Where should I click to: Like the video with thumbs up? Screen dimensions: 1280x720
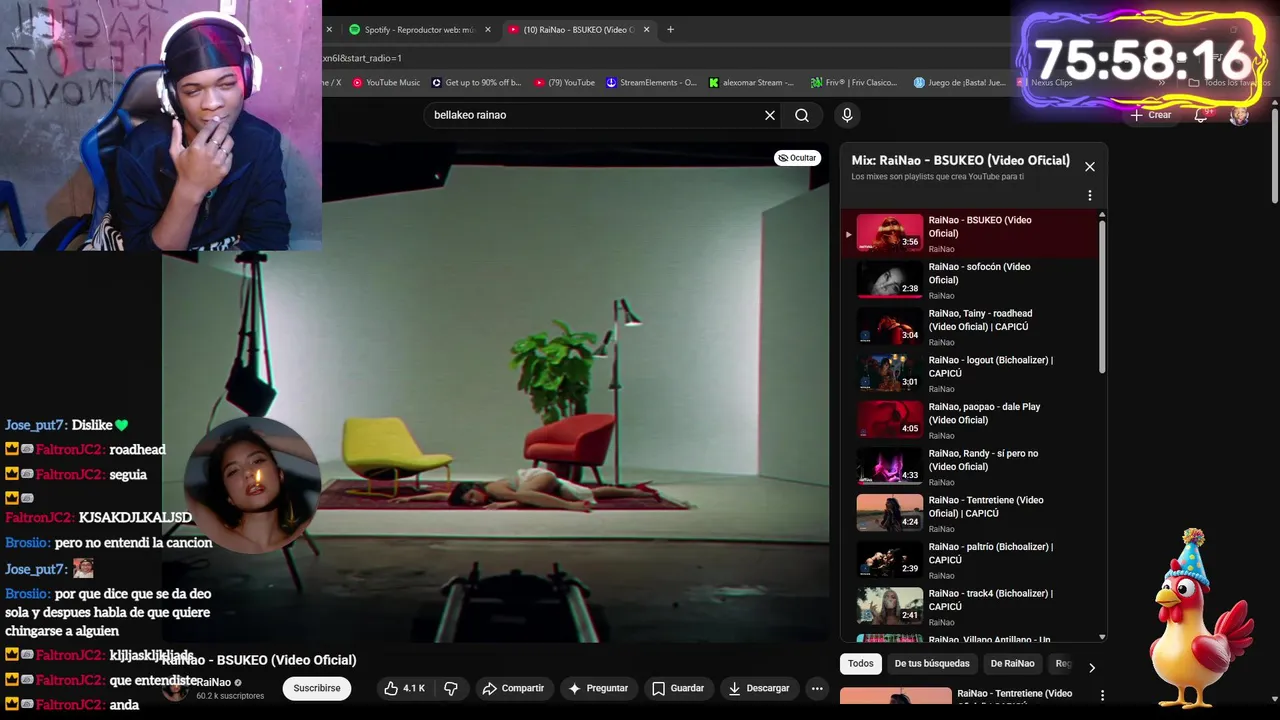tap(405, 688)
